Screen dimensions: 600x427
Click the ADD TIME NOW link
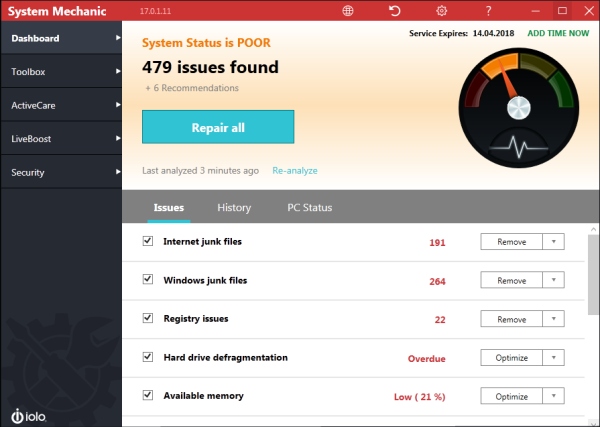560,33
